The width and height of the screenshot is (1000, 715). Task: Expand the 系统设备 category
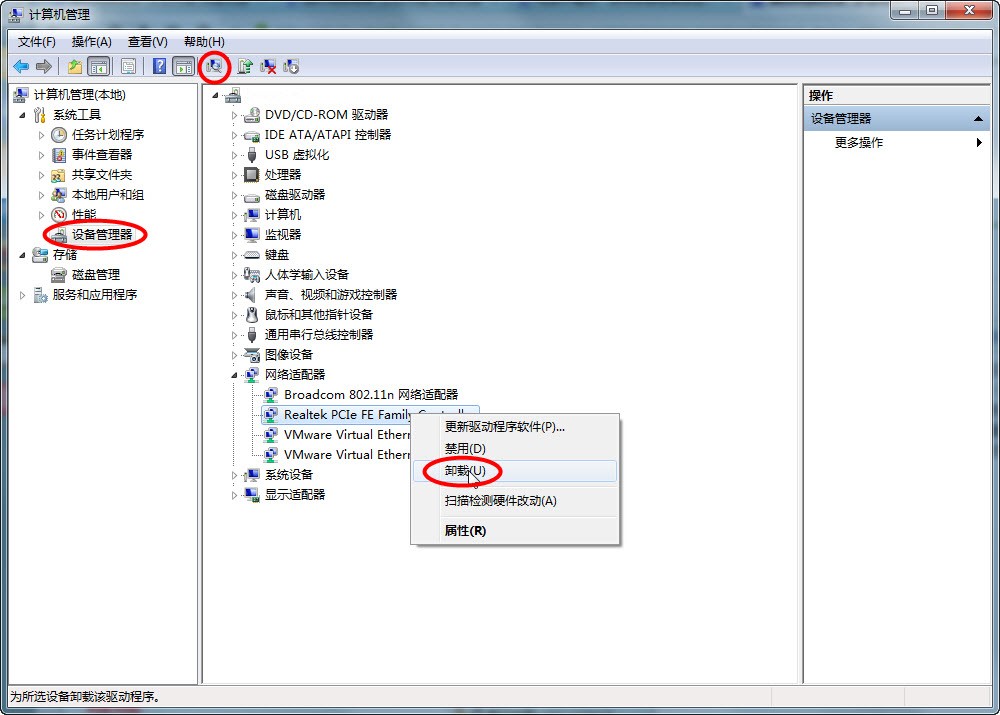234,475
